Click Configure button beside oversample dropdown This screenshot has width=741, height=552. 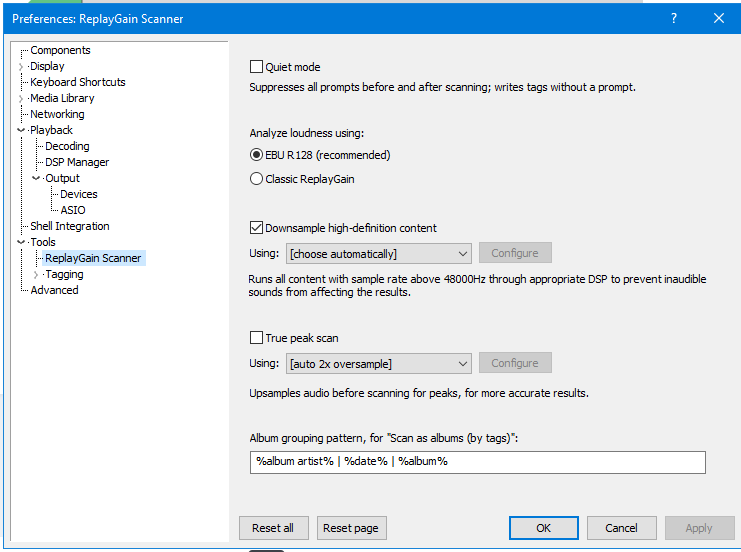point(515,363)
